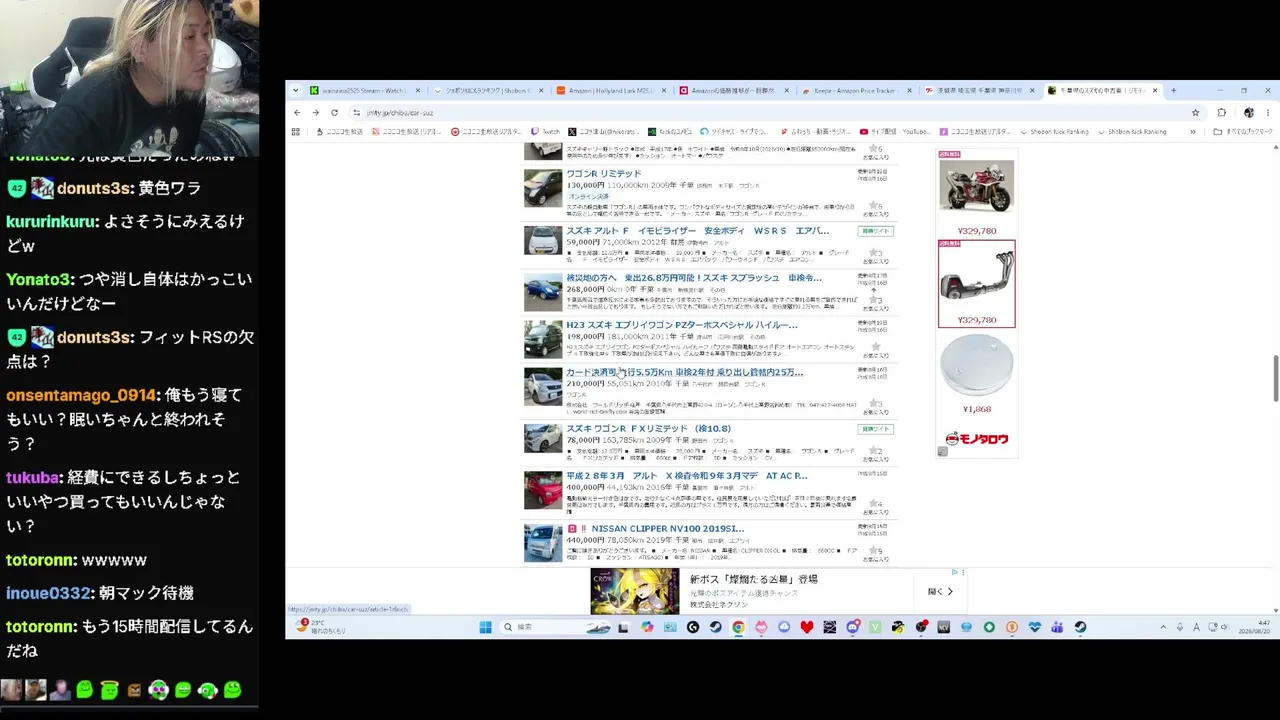
Task: Open the black Wagon R Limited thumbnail
Action: tap(543, 188)
